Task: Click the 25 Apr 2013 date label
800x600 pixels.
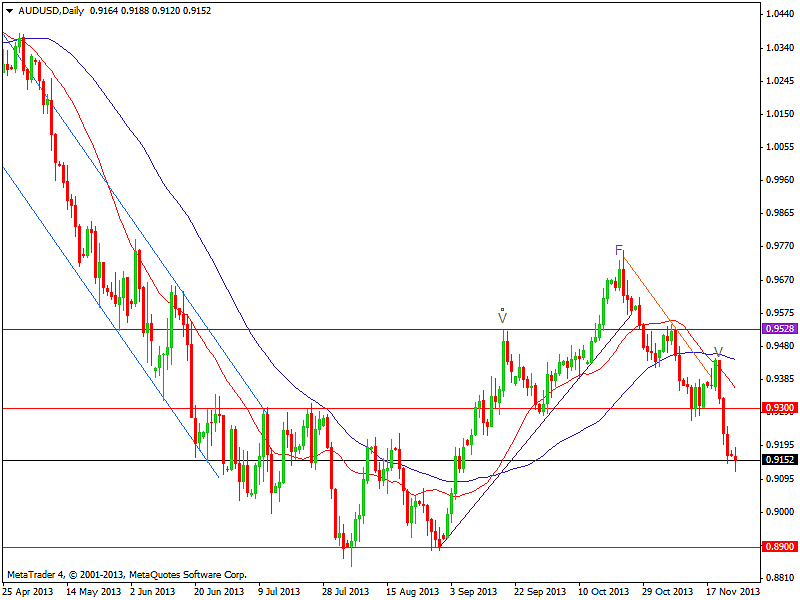Action: click(x=27, y=591)
